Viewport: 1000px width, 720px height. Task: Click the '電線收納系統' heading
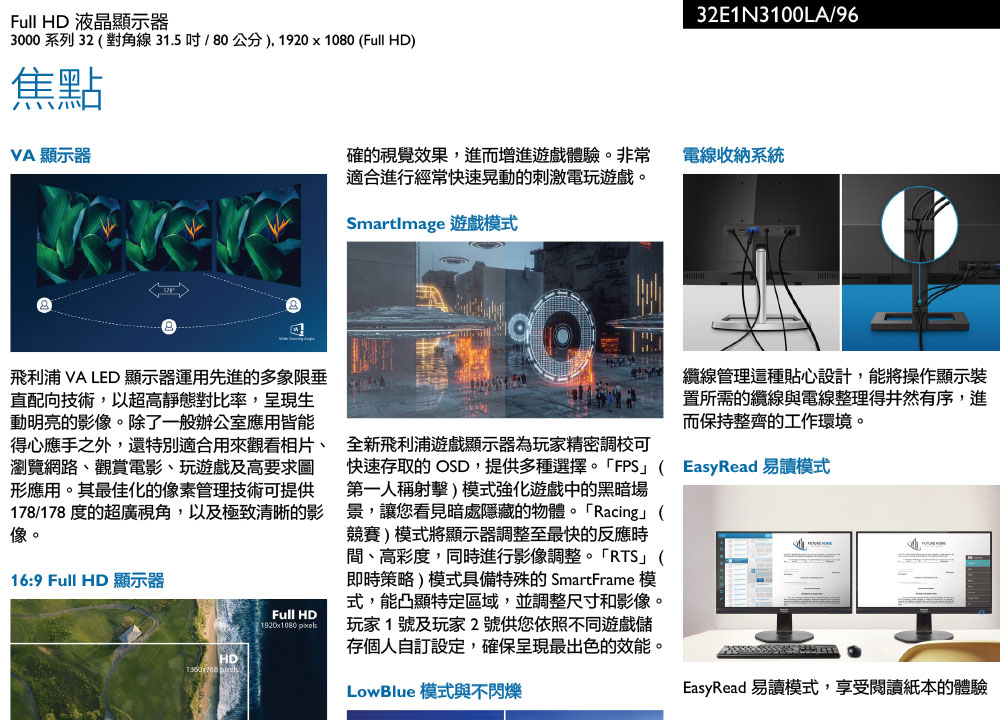[x=733, y=155]
